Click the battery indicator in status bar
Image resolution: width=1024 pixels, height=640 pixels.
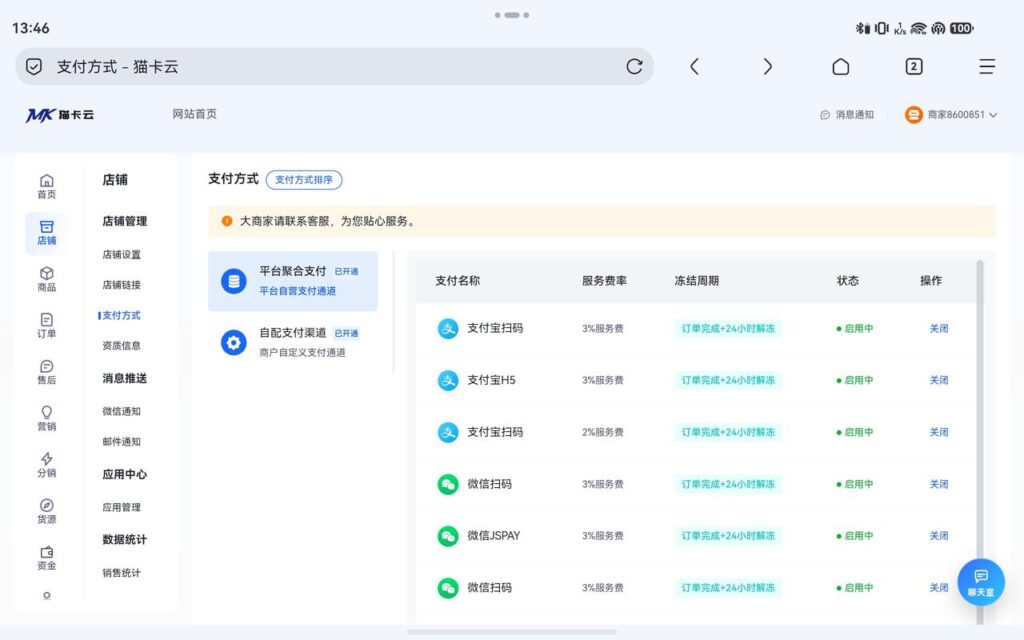(961, 28)
